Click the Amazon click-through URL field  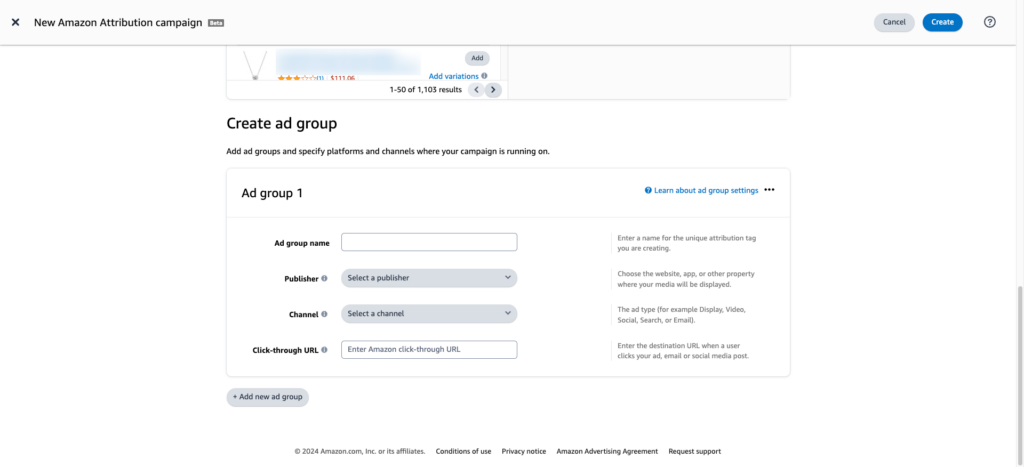pyautogui.click(x=429, y=349)
